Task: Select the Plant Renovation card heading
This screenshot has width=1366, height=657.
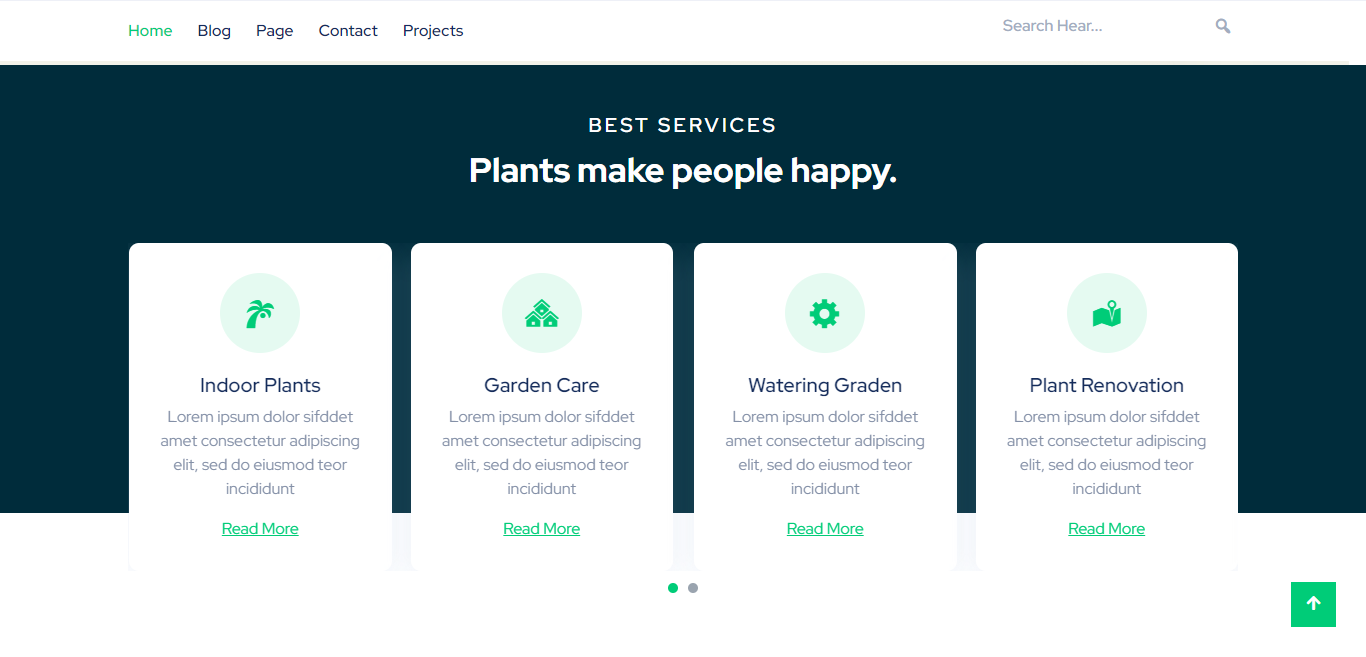Action: [x=1106, y=386]
